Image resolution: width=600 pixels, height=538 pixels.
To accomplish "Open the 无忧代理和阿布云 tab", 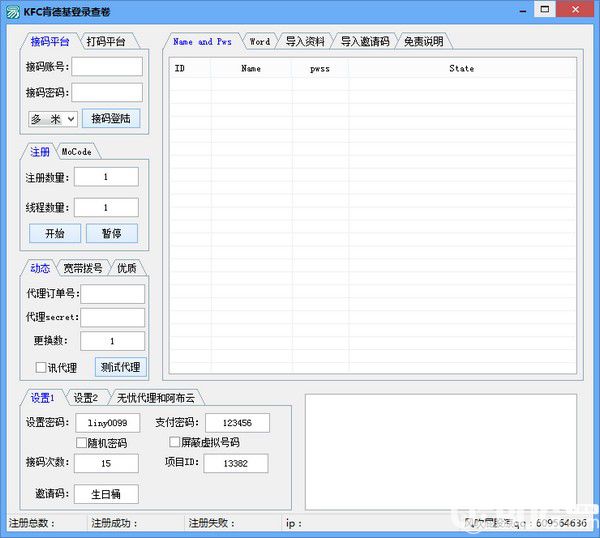I will click(156, 398).
